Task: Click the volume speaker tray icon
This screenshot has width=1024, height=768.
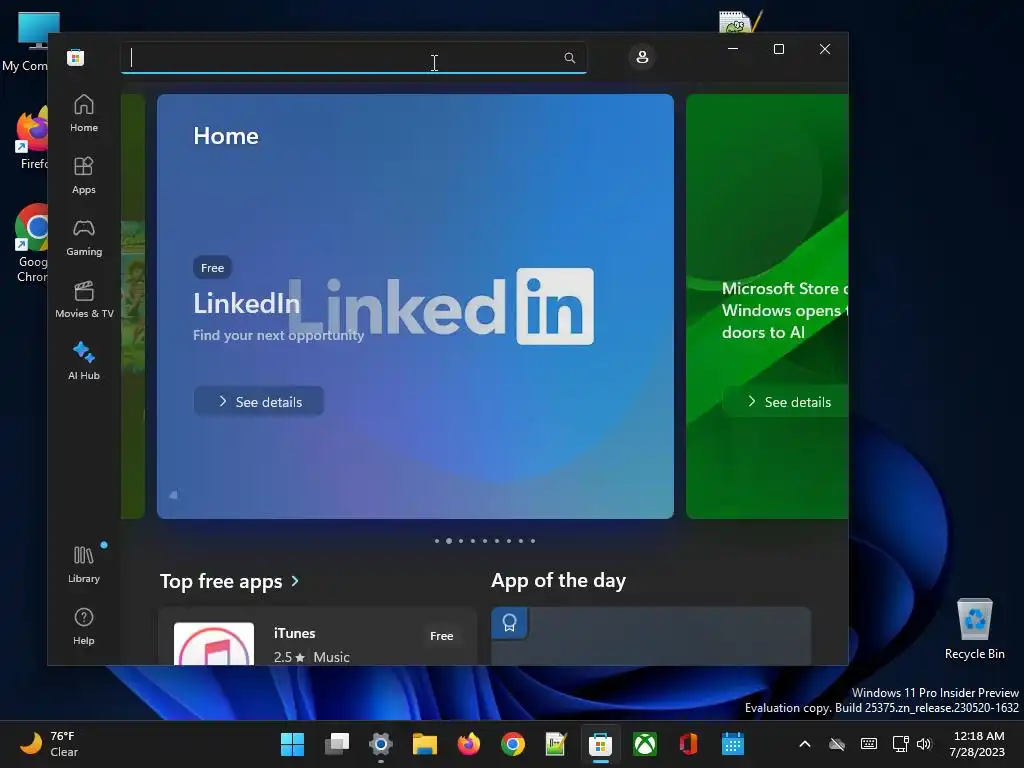Action: pyautogui.click(x=923, y=744)
